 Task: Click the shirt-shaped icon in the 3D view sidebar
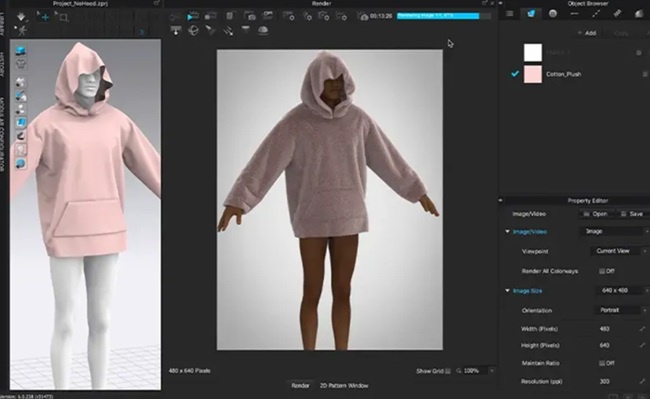pyautogui.click(x=20, y=64)
